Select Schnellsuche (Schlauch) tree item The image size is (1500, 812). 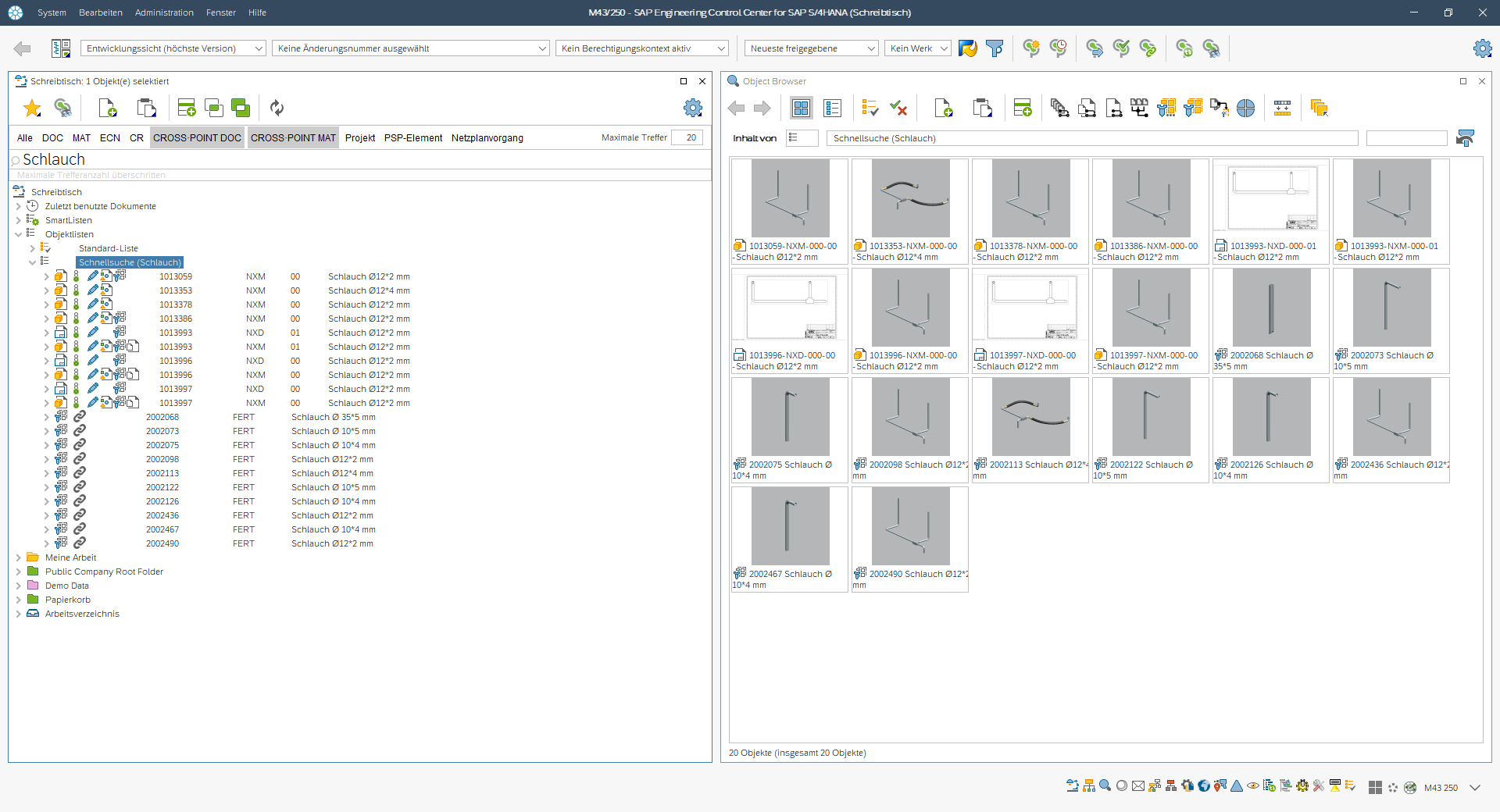click(130, 262)
